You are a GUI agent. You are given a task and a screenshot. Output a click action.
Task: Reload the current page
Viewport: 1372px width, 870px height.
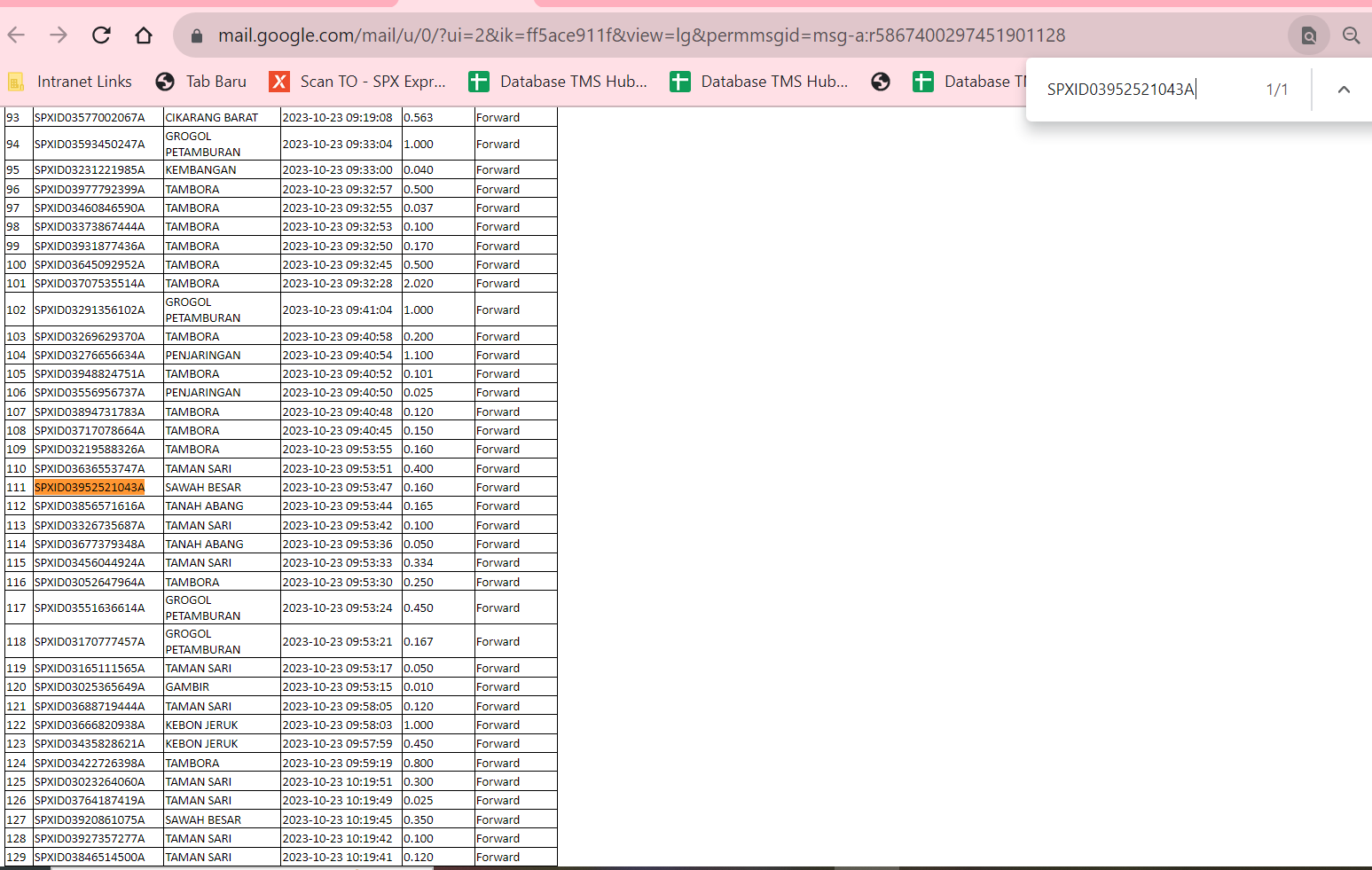[x=101, y=35]
